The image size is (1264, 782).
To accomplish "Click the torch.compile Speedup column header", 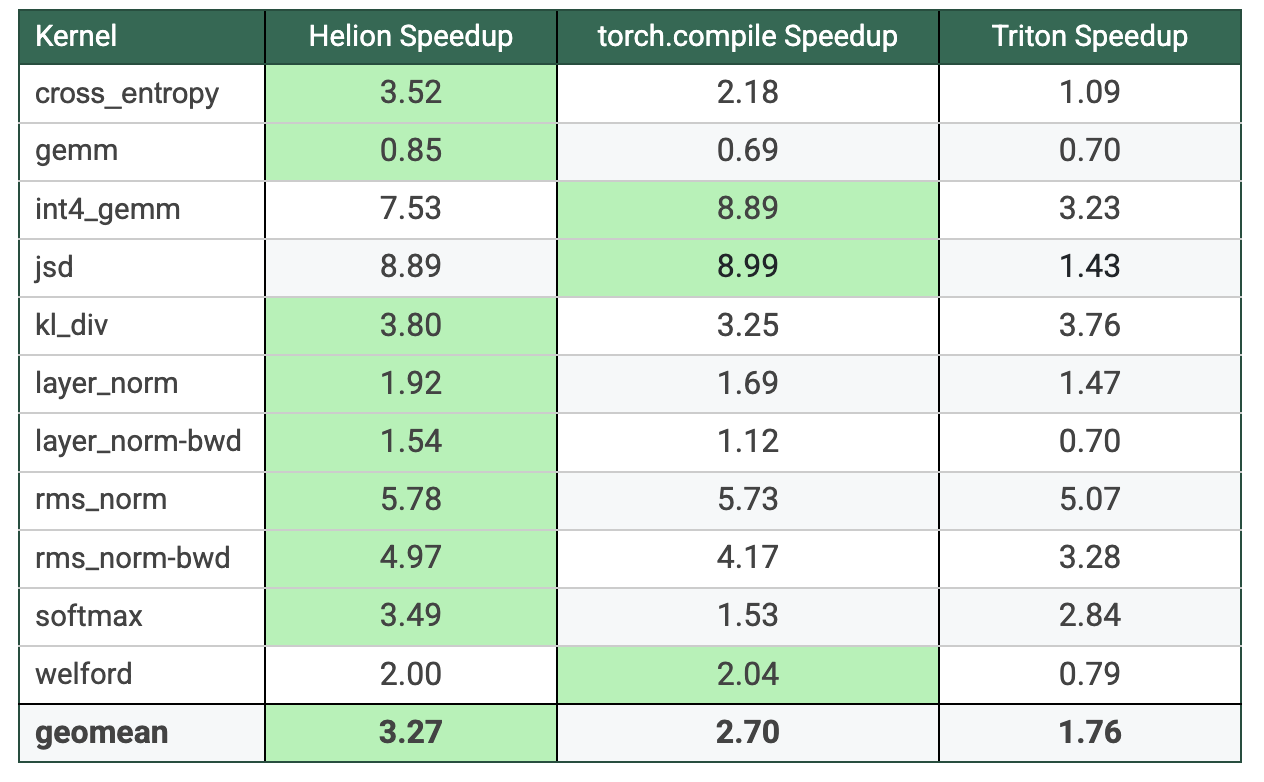I will tap(747, 37).
